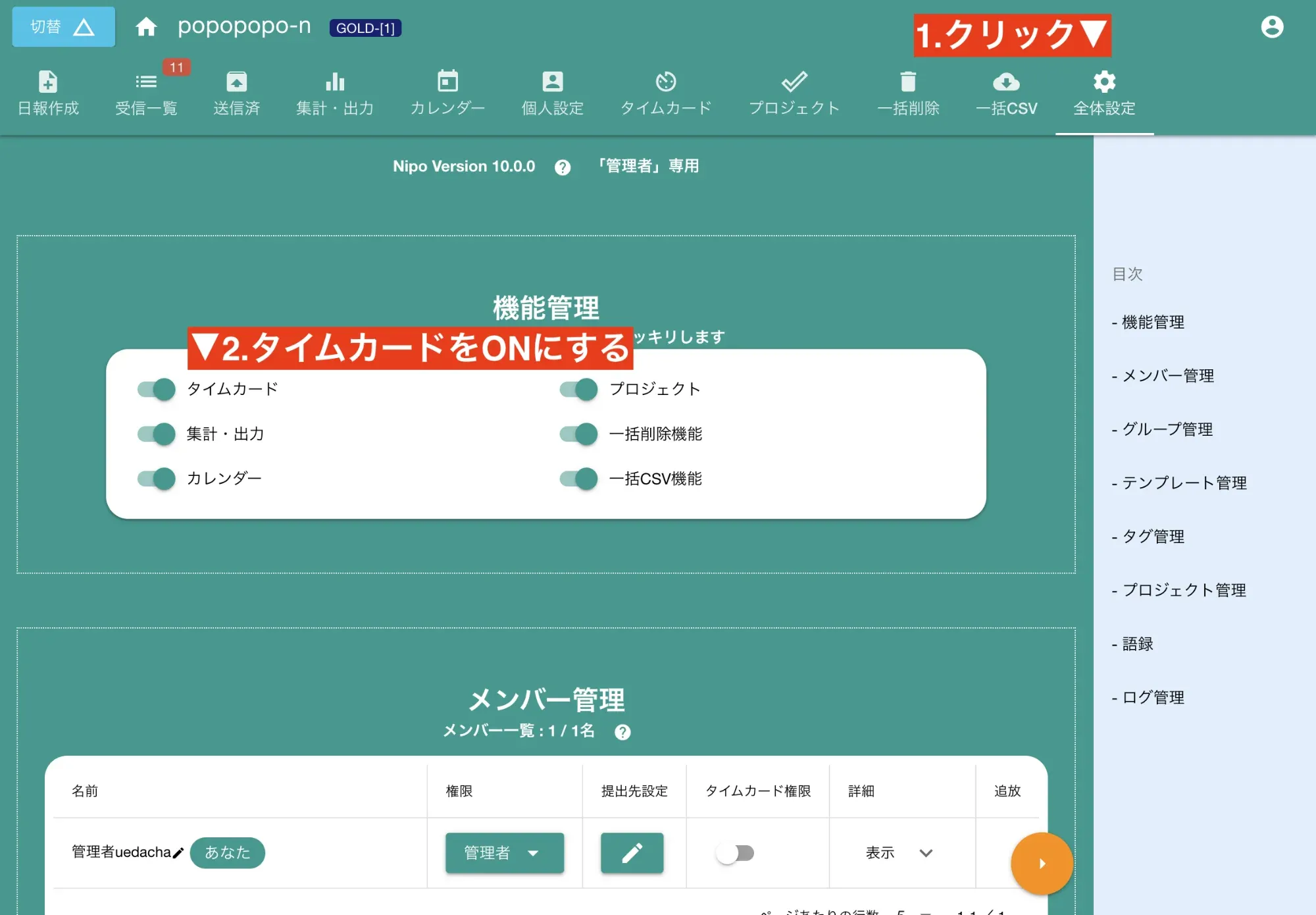Click the orange floating arrow button
The width and height of the screenshot is (1316, 915).
[1042, 864]
